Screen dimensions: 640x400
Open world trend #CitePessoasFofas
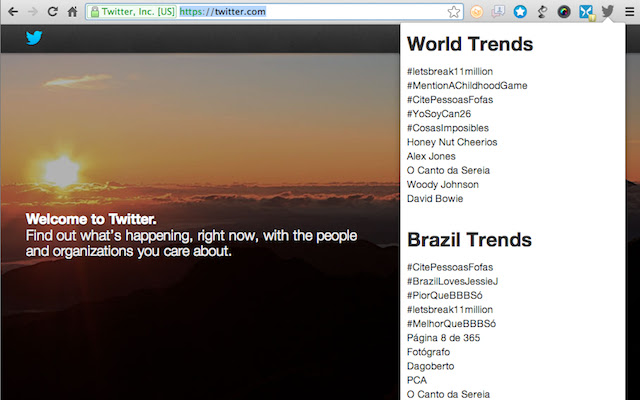click(450, 100)
